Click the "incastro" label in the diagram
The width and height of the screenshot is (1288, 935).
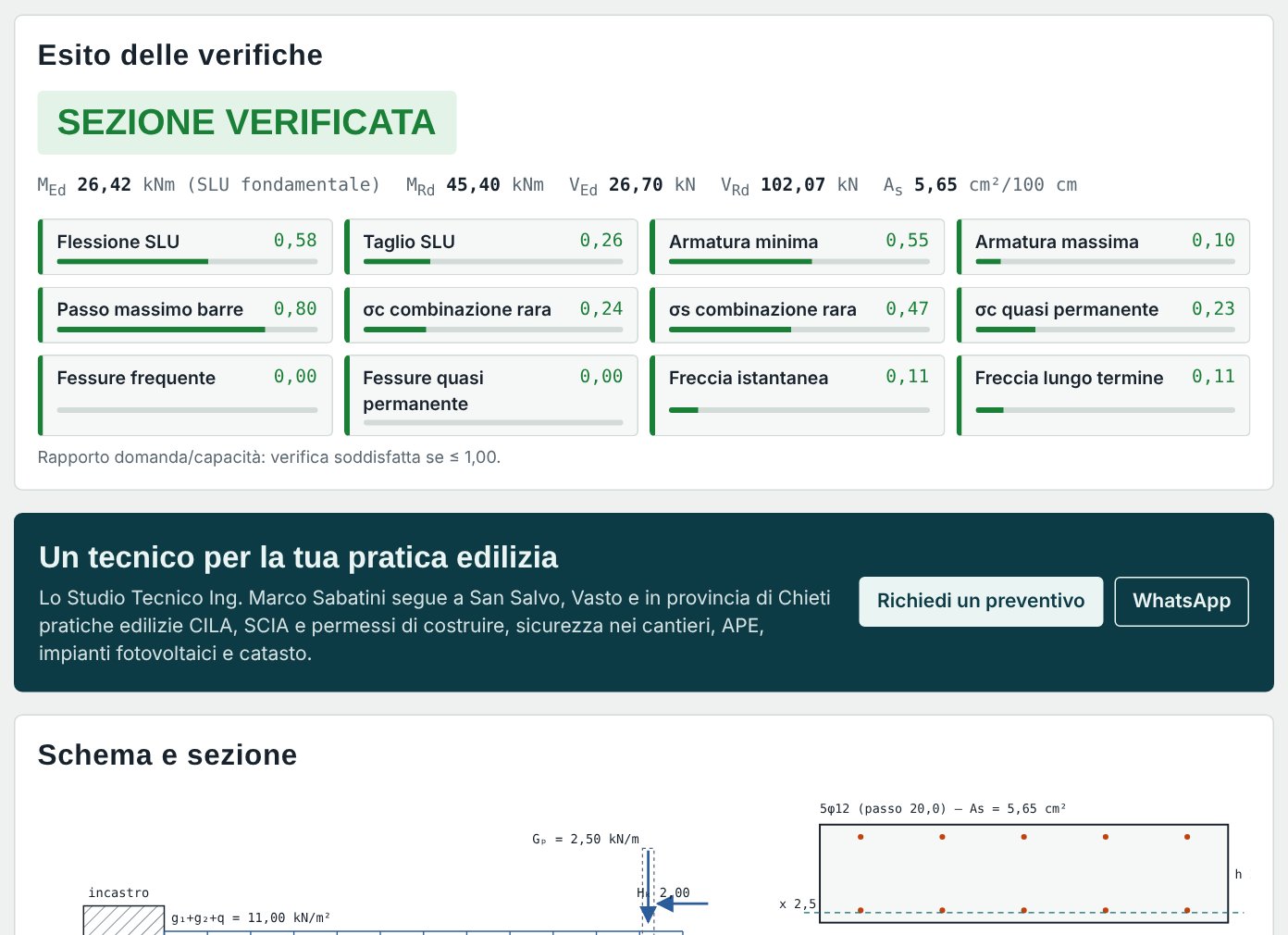[x=118, y=892]
